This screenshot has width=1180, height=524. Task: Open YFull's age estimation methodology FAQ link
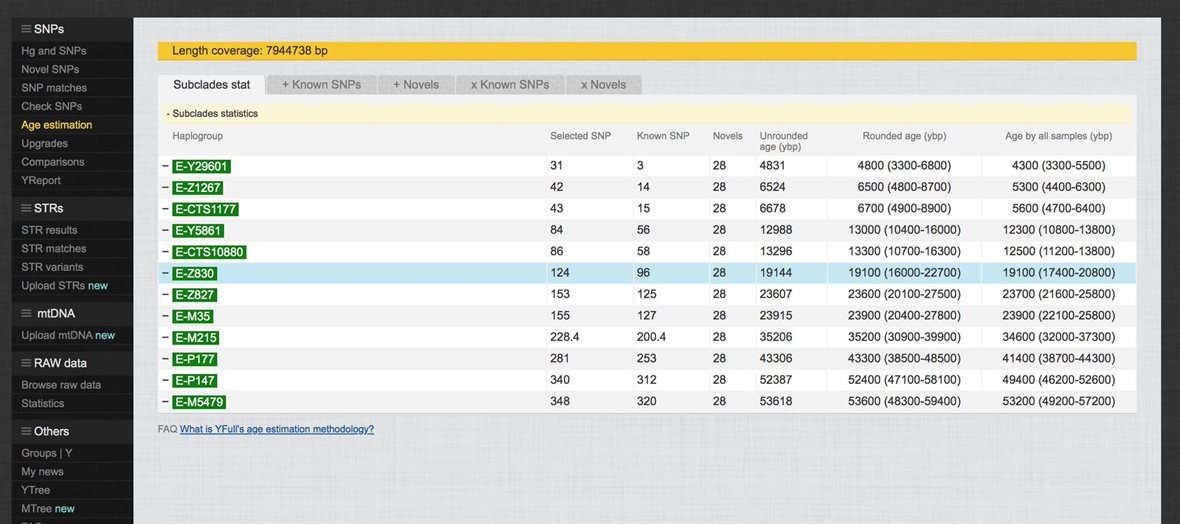276,429
